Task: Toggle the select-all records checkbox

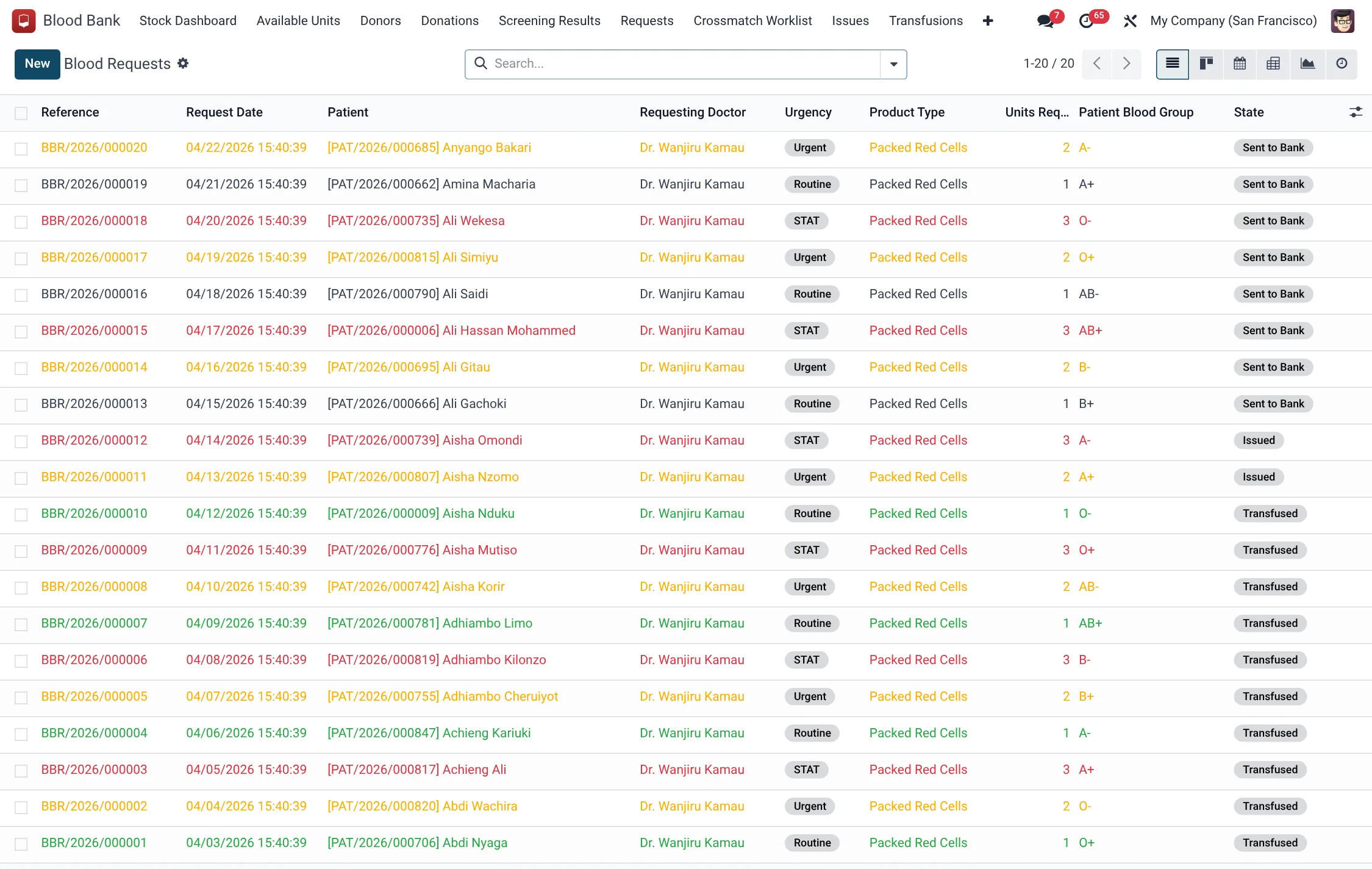Action: click(x=21, y=113)
